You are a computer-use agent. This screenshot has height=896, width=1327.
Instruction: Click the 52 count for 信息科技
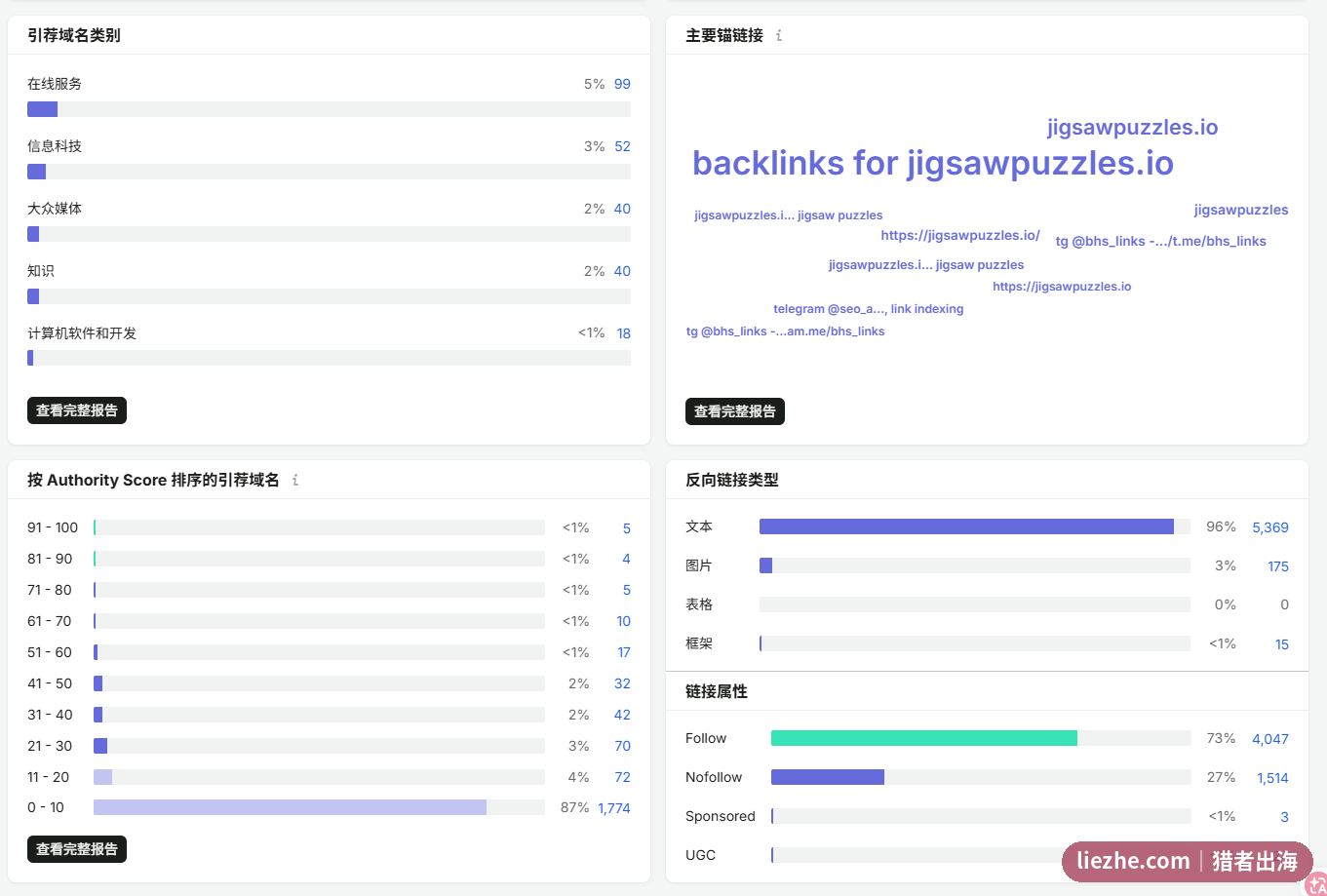click(622, 146)
